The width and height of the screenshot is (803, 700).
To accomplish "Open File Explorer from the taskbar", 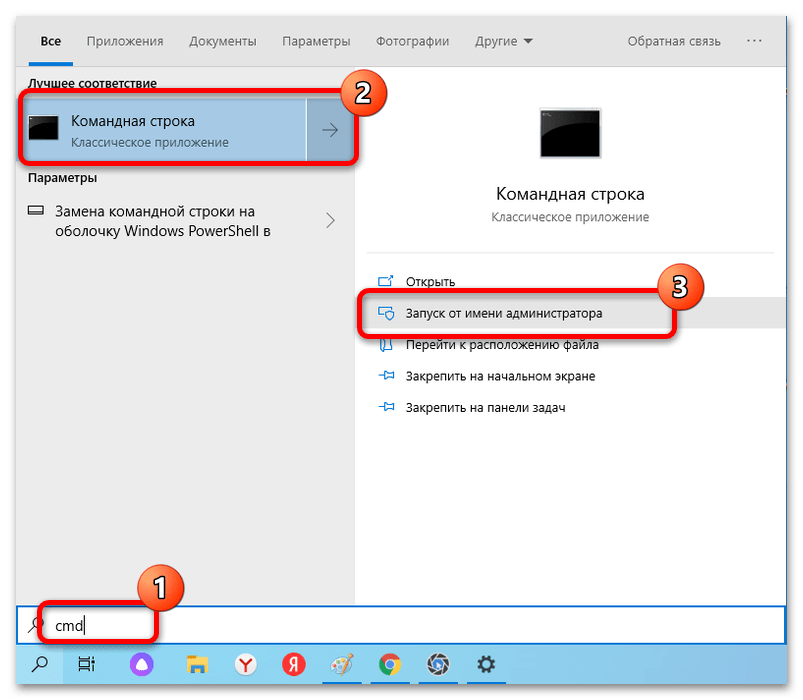I will [x=197, y=665].
